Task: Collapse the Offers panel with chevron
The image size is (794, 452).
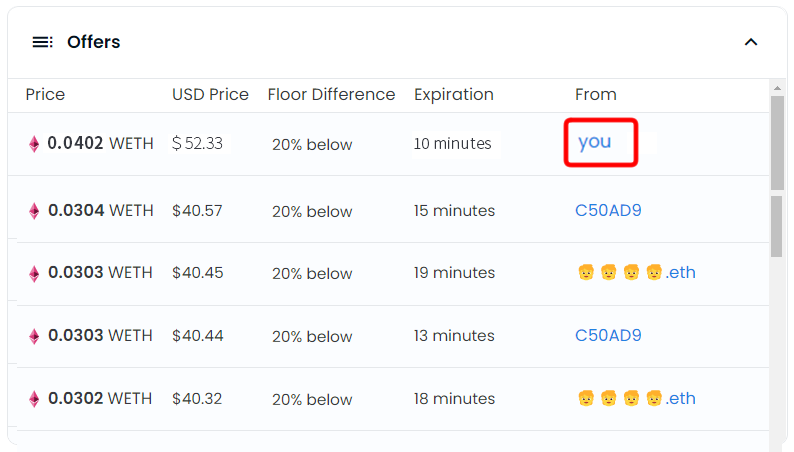Action: click(751, 42)
